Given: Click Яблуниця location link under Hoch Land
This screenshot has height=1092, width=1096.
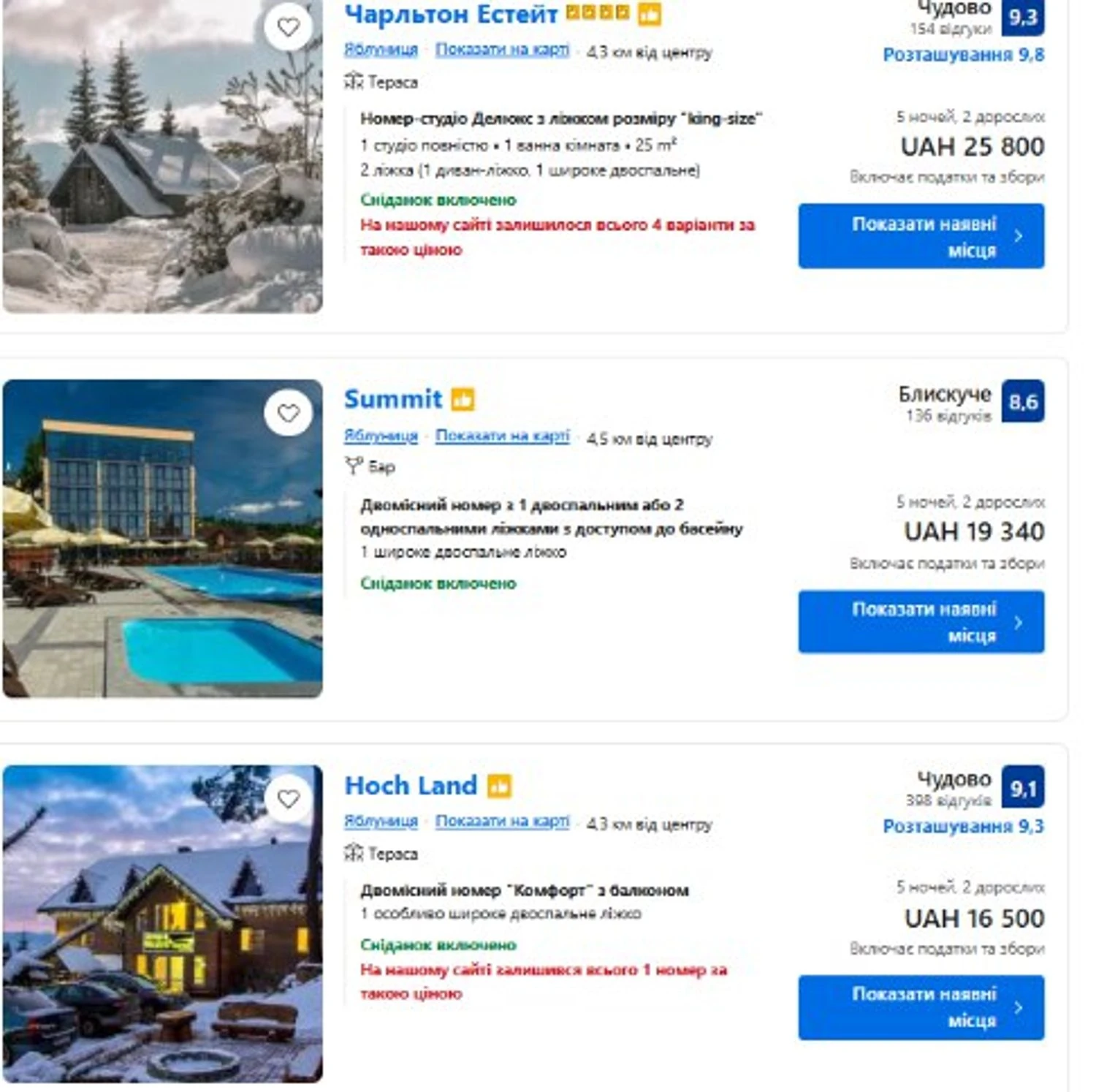Looking at the screenshot, I should point(381,821).
